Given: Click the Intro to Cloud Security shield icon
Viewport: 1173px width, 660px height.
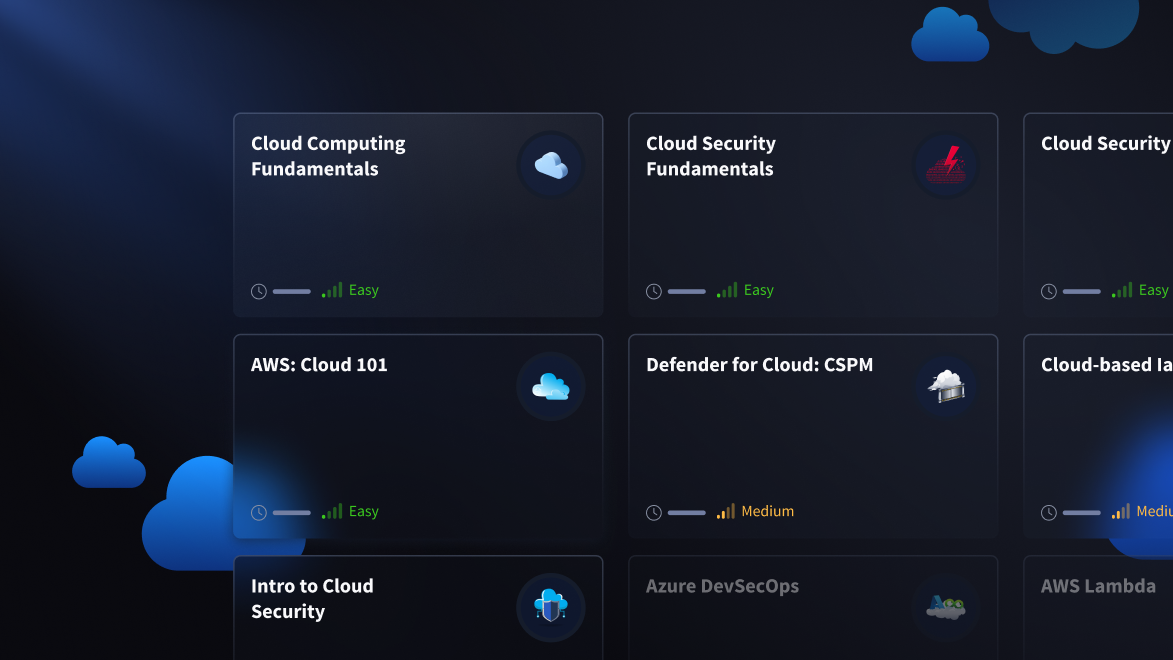Looking at the screenshot, I should point(551,607).
